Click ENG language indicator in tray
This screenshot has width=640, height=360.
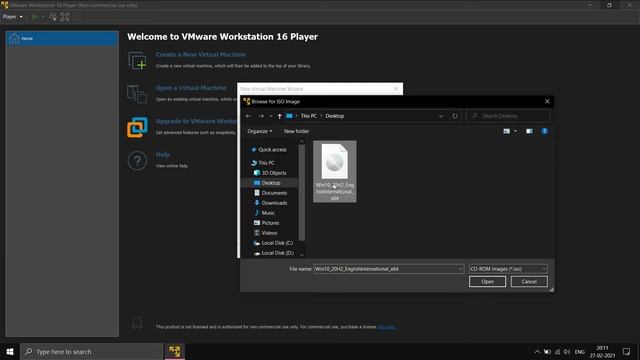(x=580, y=352)
